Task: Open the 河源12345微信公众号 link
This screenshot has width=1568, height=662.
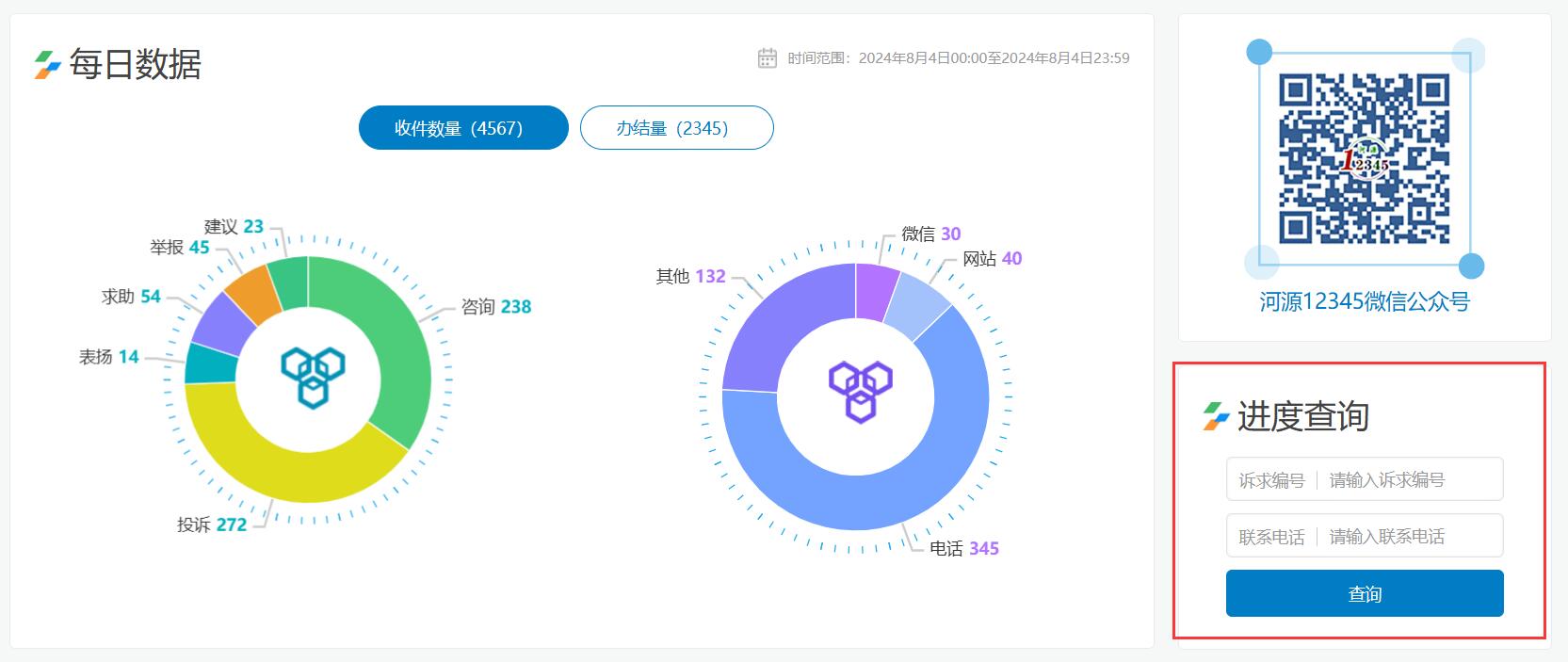Action: [x=1364, y=301]
